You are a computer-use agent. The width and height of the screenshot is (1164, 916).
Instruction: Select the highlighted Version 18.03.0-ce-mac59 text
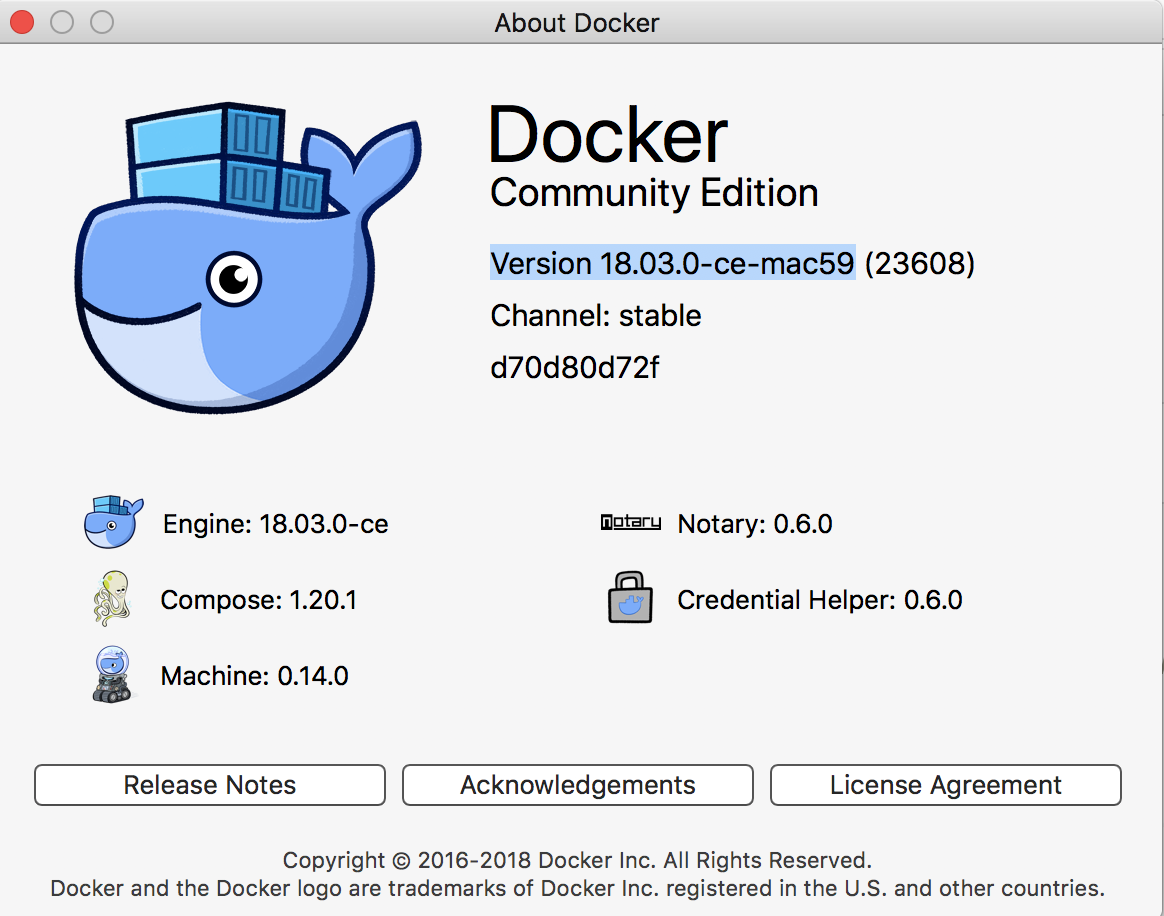(673, 263)
